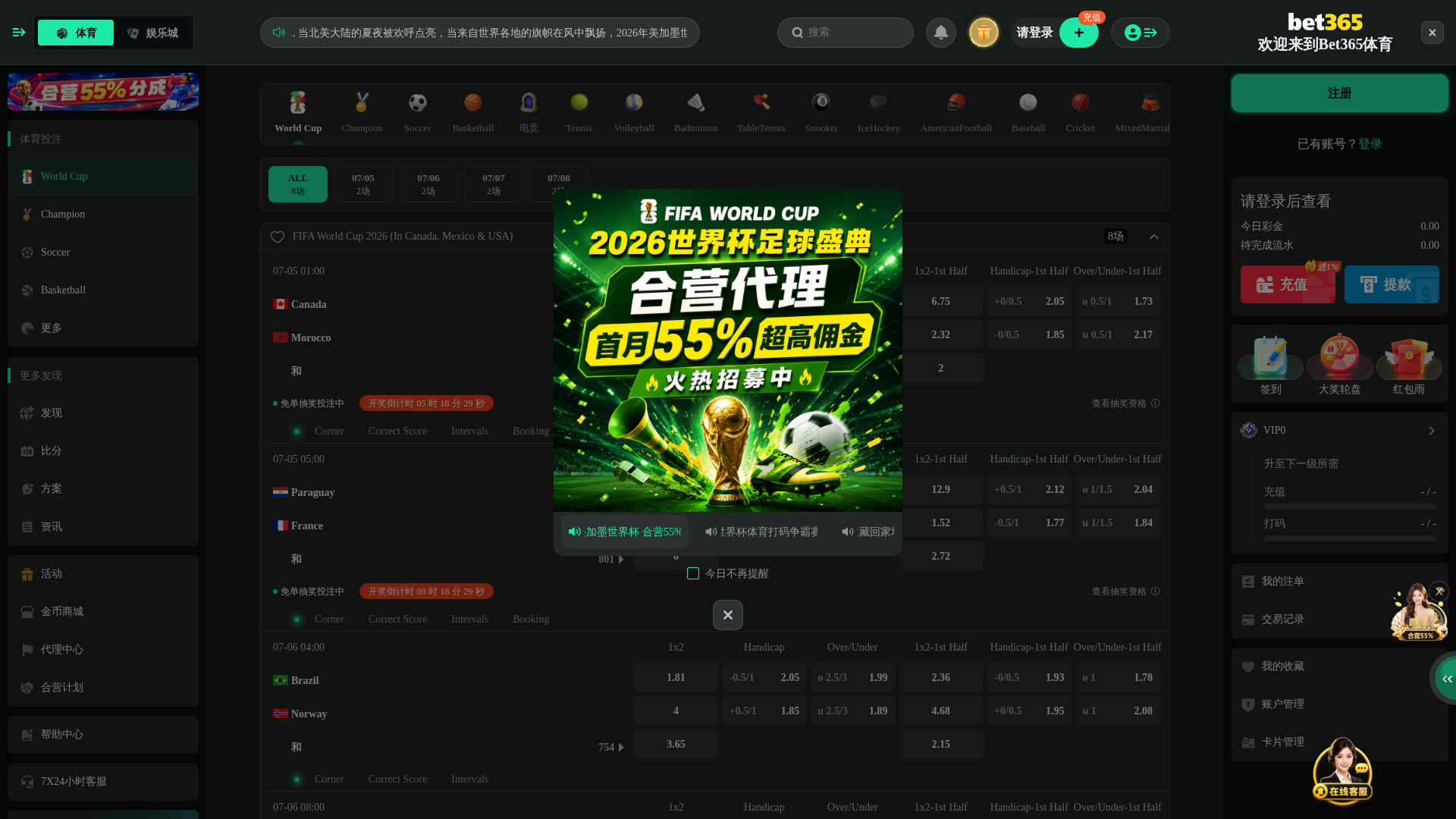Open the World Cup sidebar item
The image size is (1456, 819).
pos(103,177)
